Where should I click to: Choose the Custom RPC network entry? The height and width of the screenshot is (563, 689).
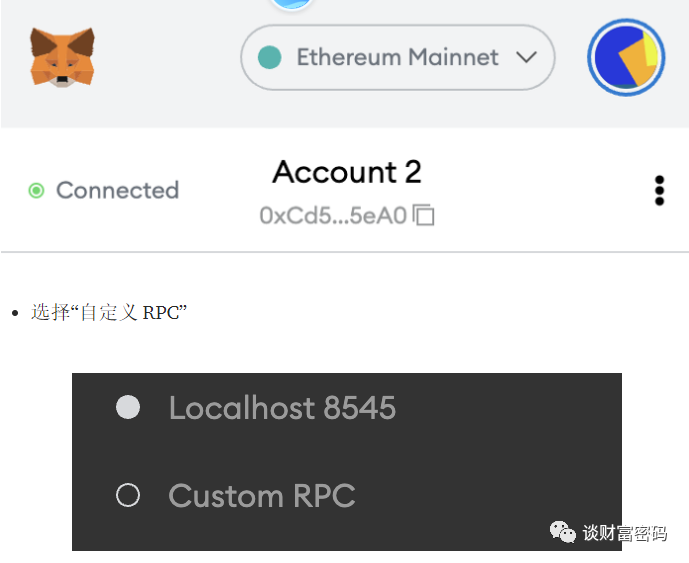pos(347,495)
